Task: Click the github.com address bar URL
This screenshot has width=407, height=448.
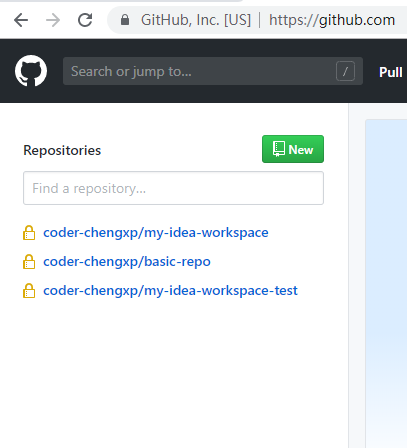Action: point(332,20)
